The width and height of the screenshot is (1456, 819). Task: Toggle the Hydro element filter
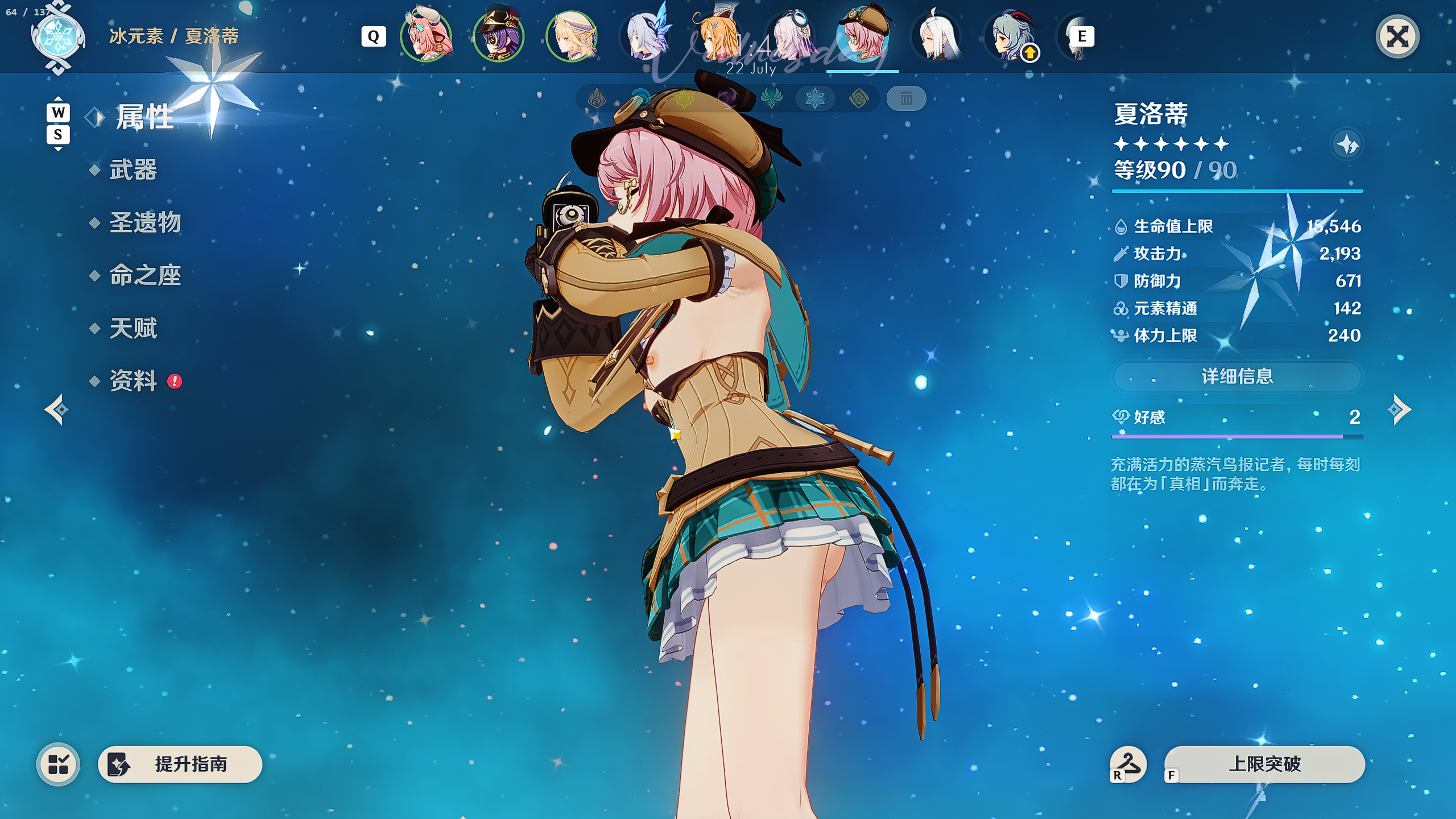coord(640,99)
